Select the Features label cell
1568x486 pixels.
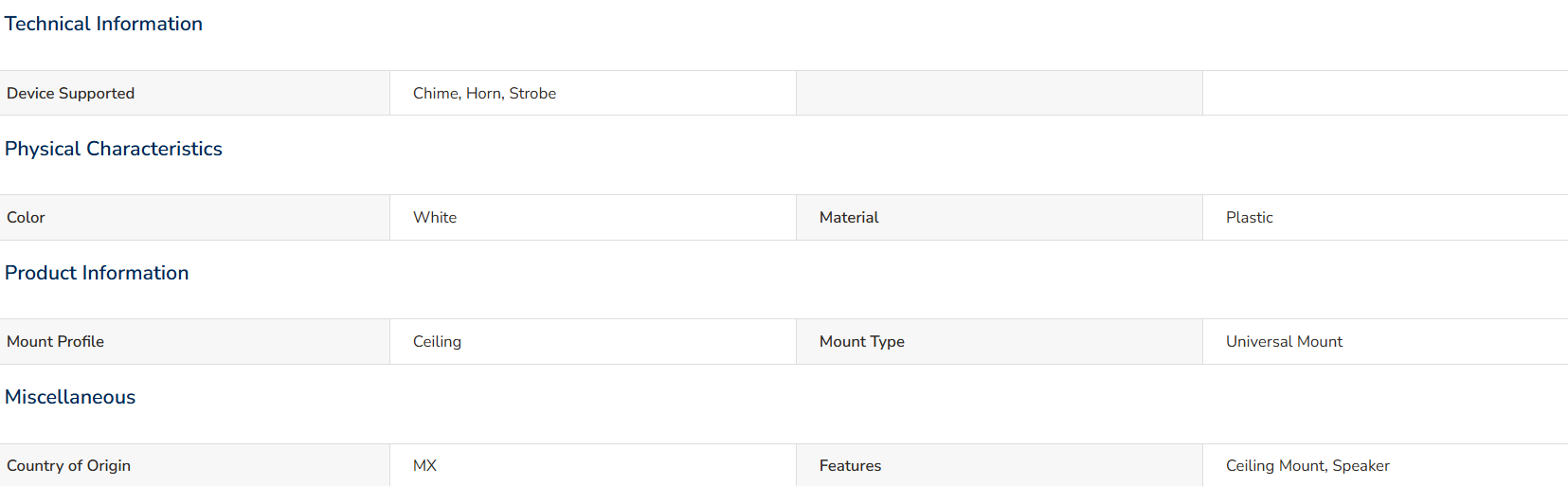[x=1000, y=465]
